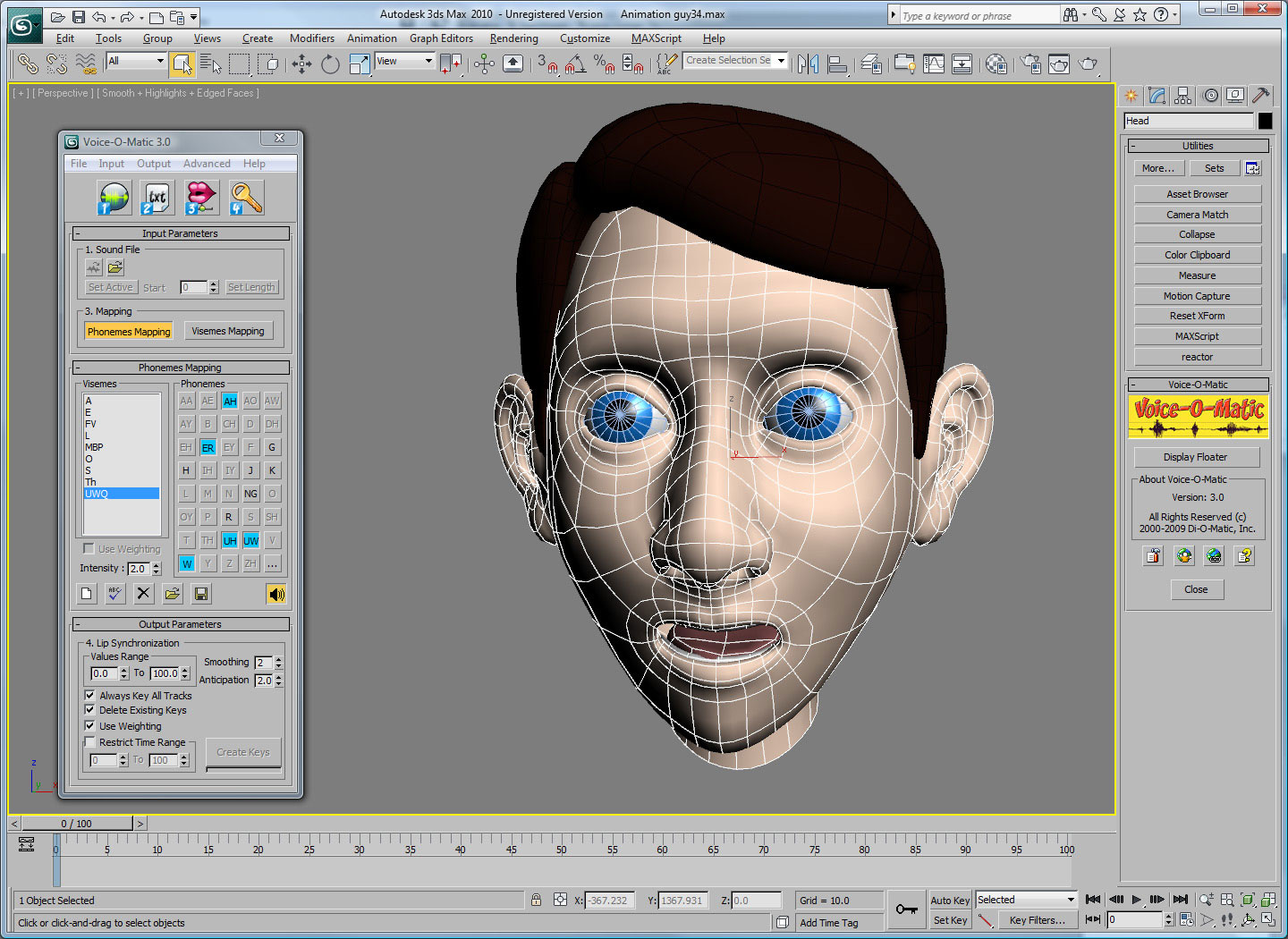Viewport: 1288px width, 939px height.
Task: Uncheck Always Key All Tracks
Action: [89, 695]
